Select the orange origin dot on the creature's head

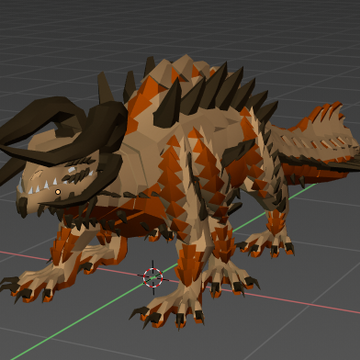point(58,192)
